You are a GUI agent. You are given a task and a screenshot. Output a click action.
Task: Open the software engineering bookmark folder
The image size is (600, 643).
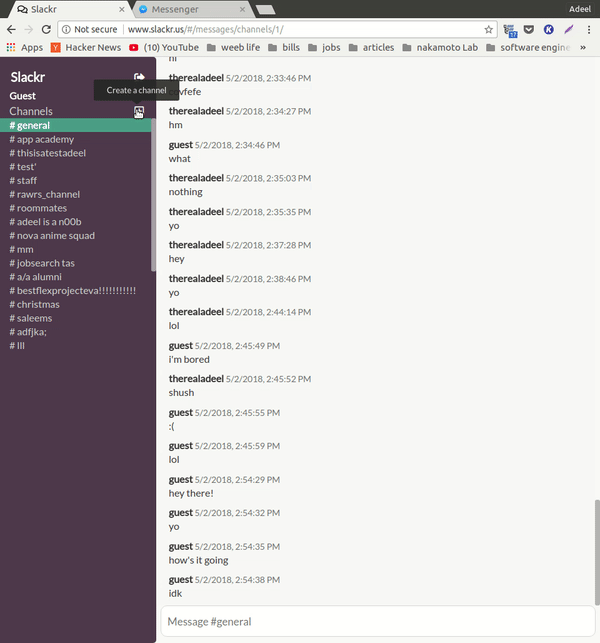529,48
